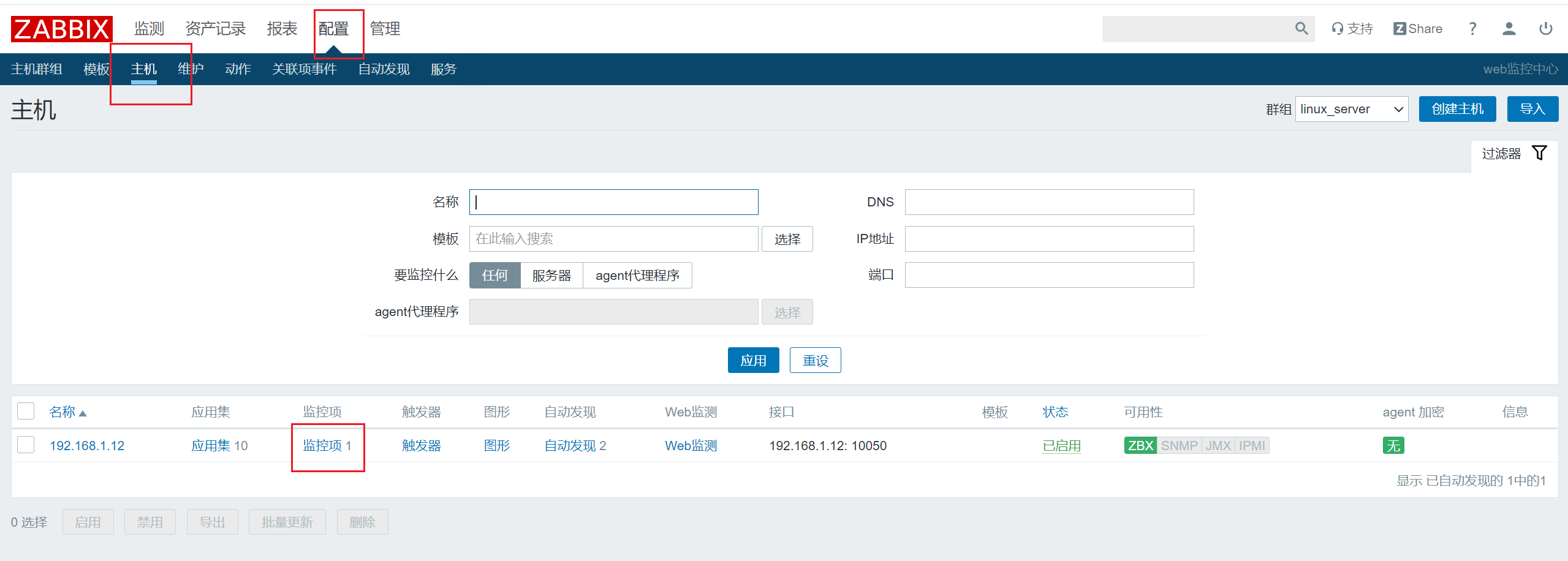Tick the select-all hosts checkbox
Image resolution: width=1568 pixels, height=561 pixels.
(x=26, y=411)
